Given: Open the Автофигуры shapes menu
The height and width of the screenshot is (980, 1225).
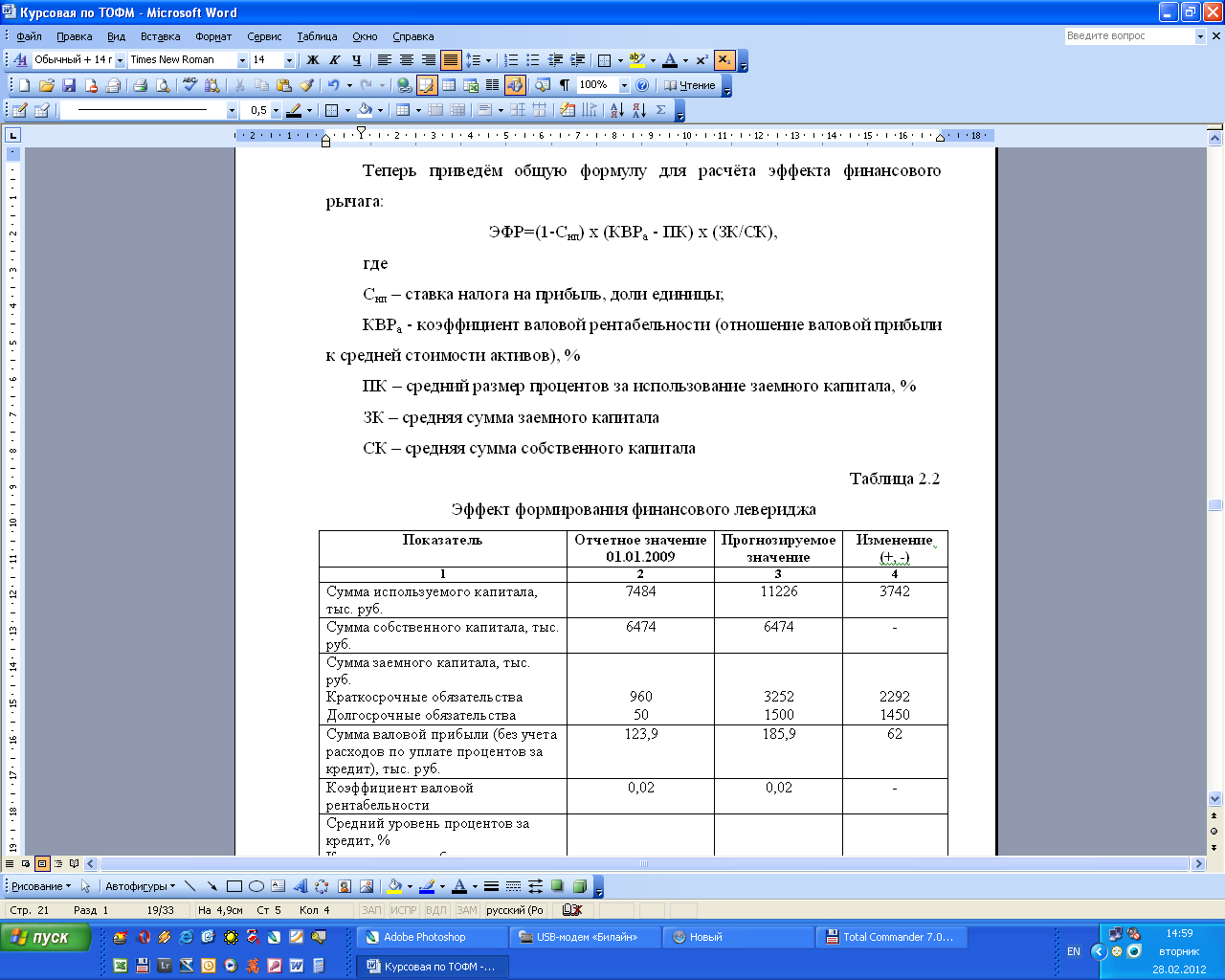Looking at the screenshot, I should [x=140, y=886].
